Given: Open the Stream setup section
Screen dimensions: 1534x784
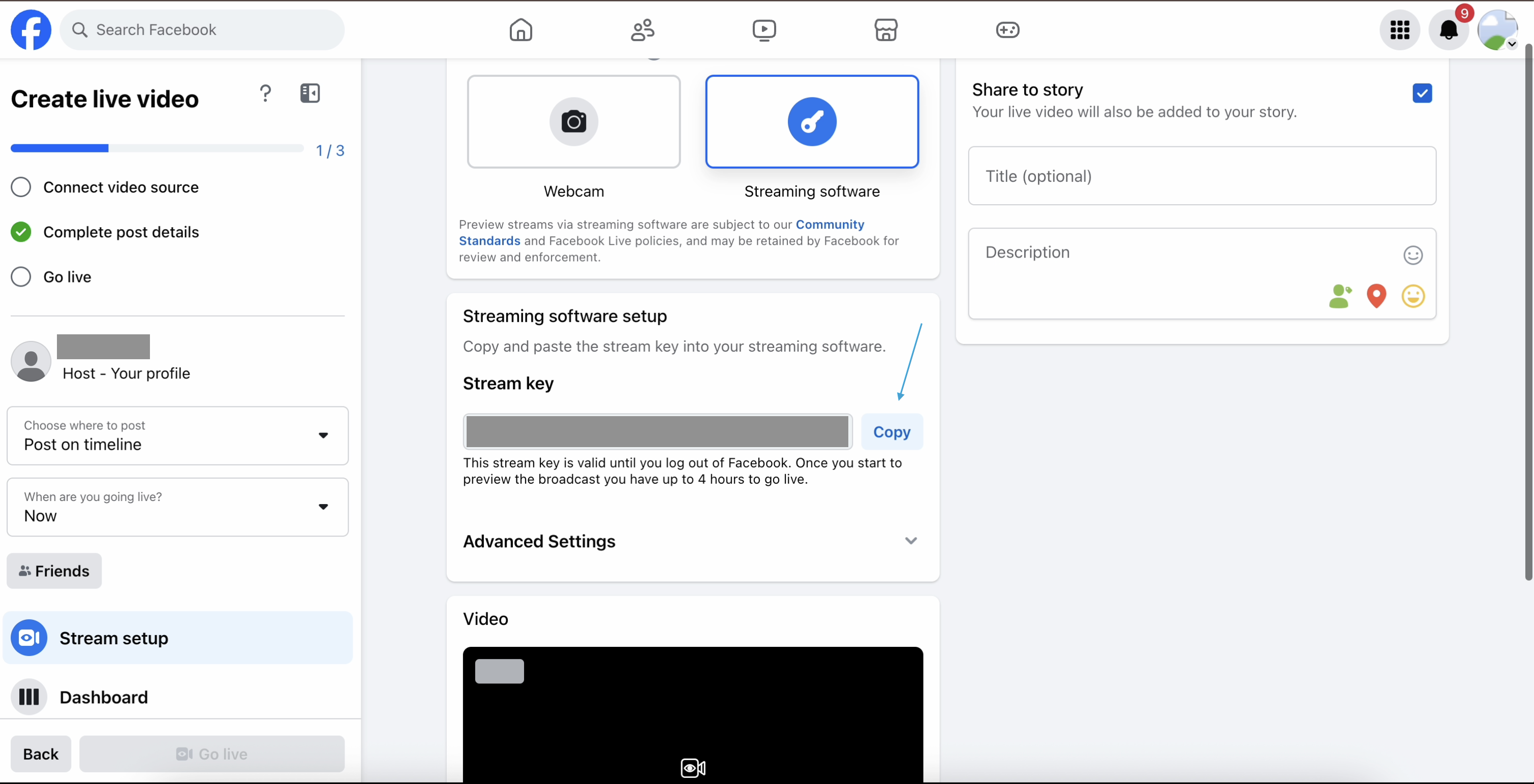Looking at the screenshot, I should click(x=177, y=638).
